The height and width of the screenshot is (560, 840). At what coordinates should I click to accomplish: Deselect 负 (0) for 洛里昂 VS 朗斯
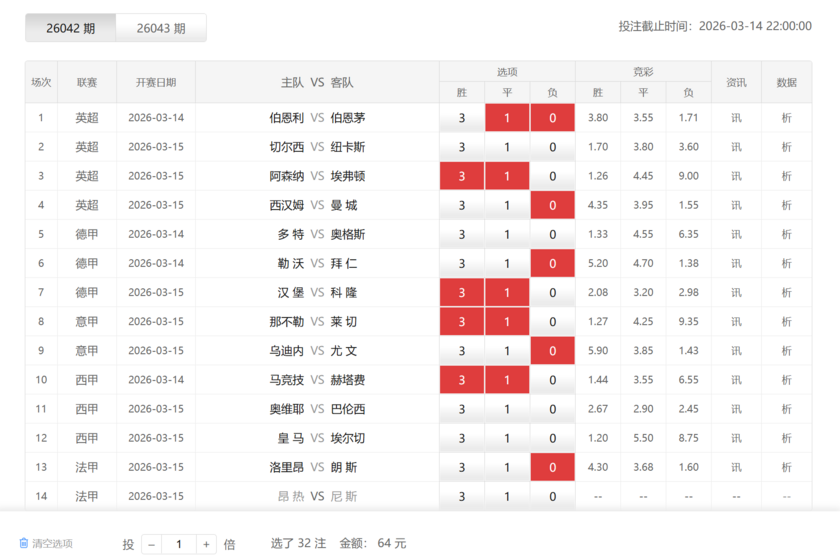[552, 467]
